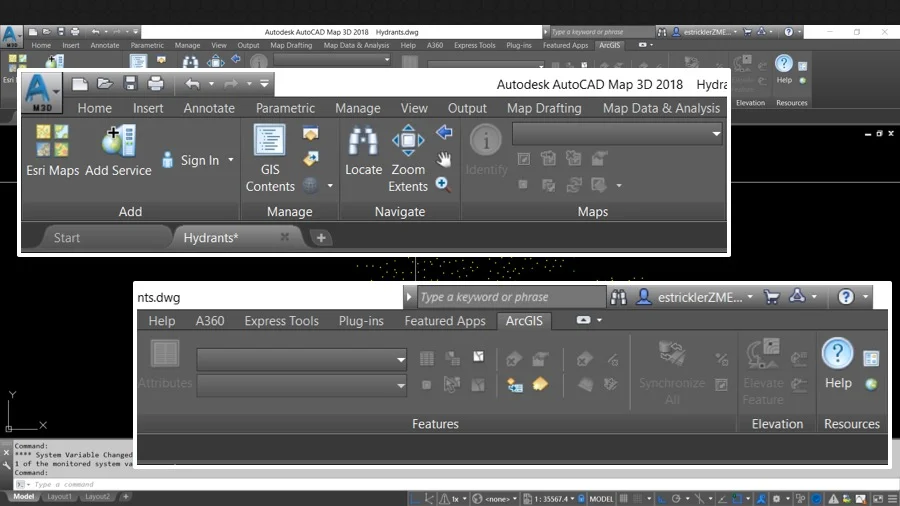Open the Express Tools tab in the lower enlarged inset
The image size is (900, 506).
281,321
